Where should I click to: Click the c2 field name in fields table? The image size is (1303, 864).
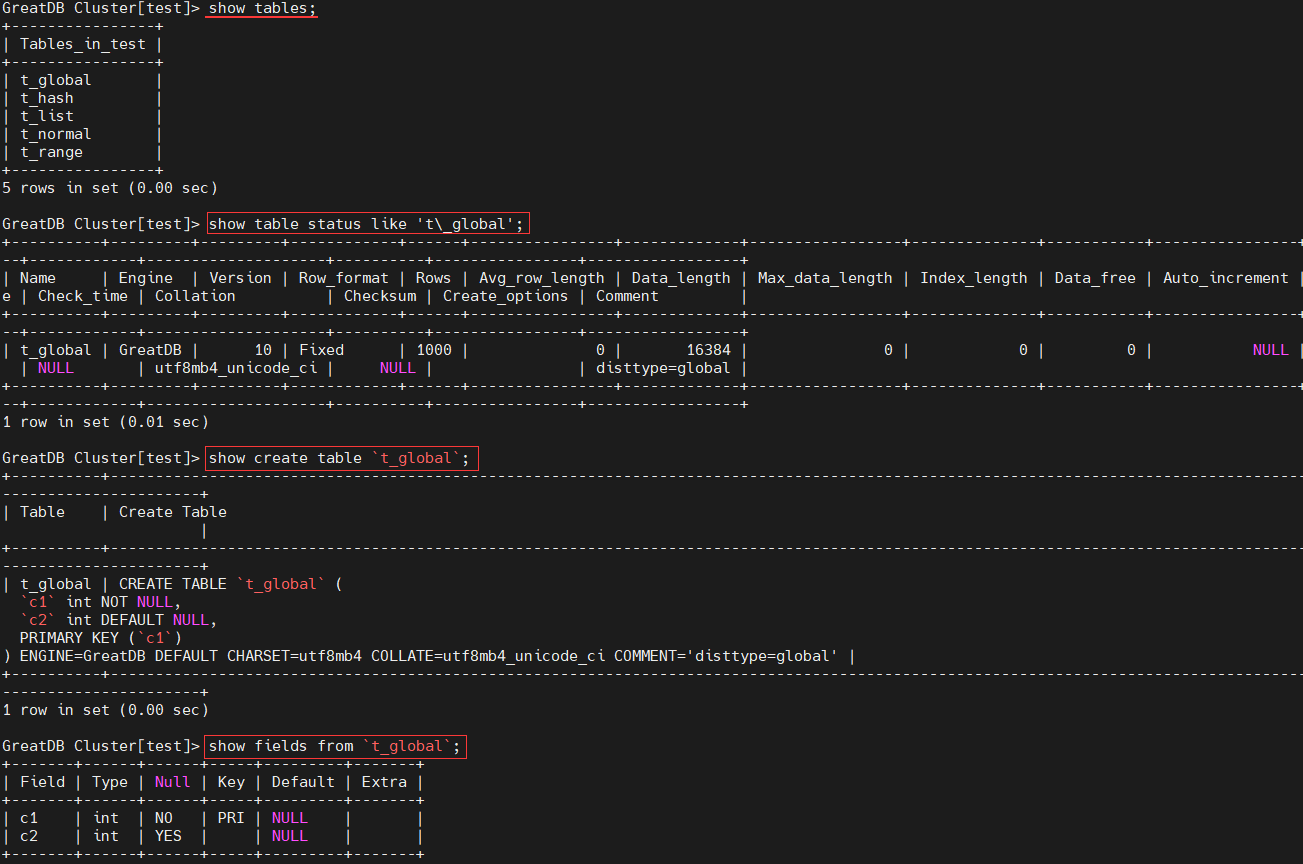pos(29,836)
